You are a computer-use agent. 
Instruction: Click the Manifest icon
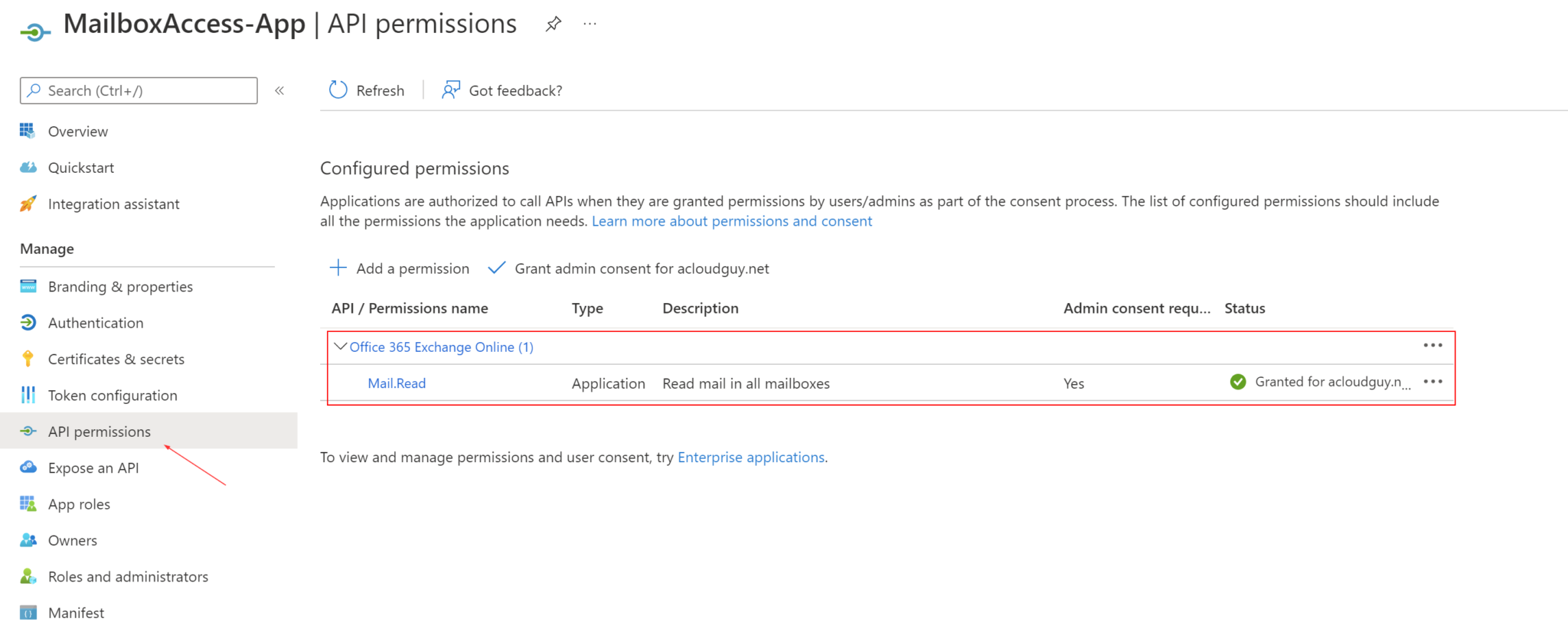pos(28,613)
